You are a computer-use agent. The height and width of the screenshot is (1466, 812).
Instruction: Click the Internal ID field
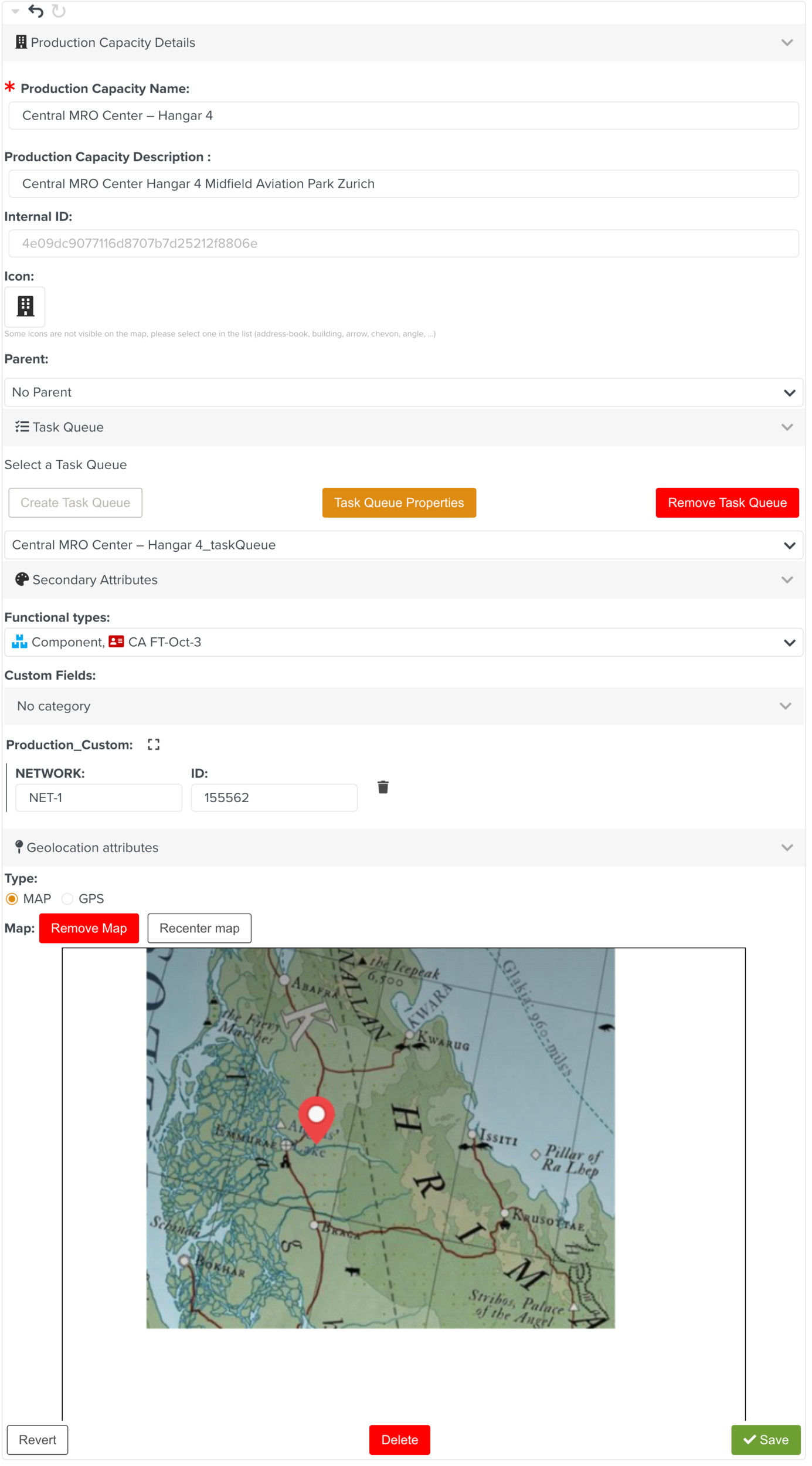pyautogui.click(x=403, y=244)
